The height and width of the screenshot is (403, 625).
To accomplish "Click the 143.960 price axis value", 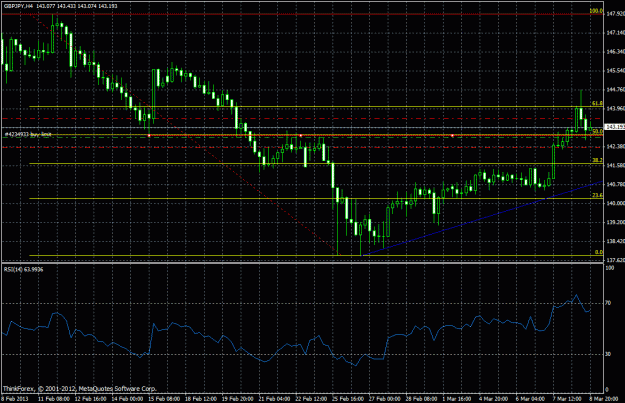I will click(x=615, y=108).
